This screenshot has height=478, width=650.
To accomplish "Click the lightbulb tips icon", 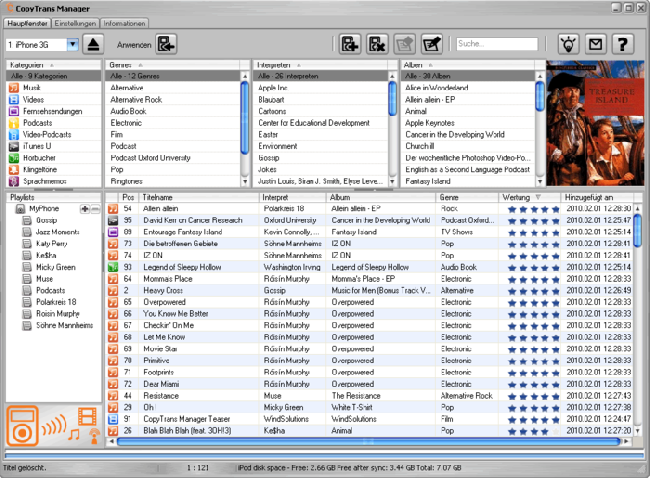I will tap(568, 44).
